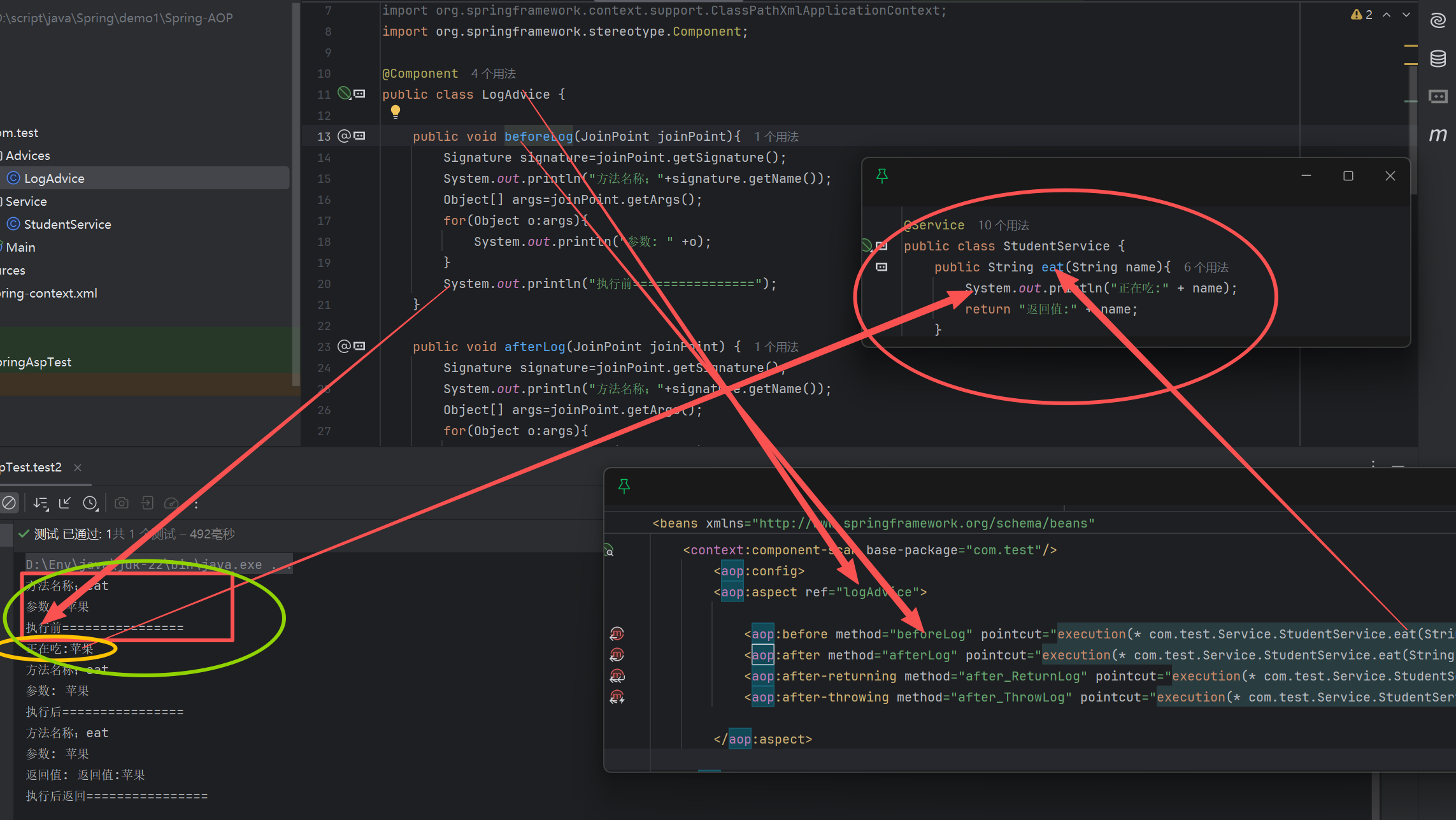This screenshot has width=1456, height=820.
Task: Click the 4 usages hint beside @Component
Action: point(494,74)
